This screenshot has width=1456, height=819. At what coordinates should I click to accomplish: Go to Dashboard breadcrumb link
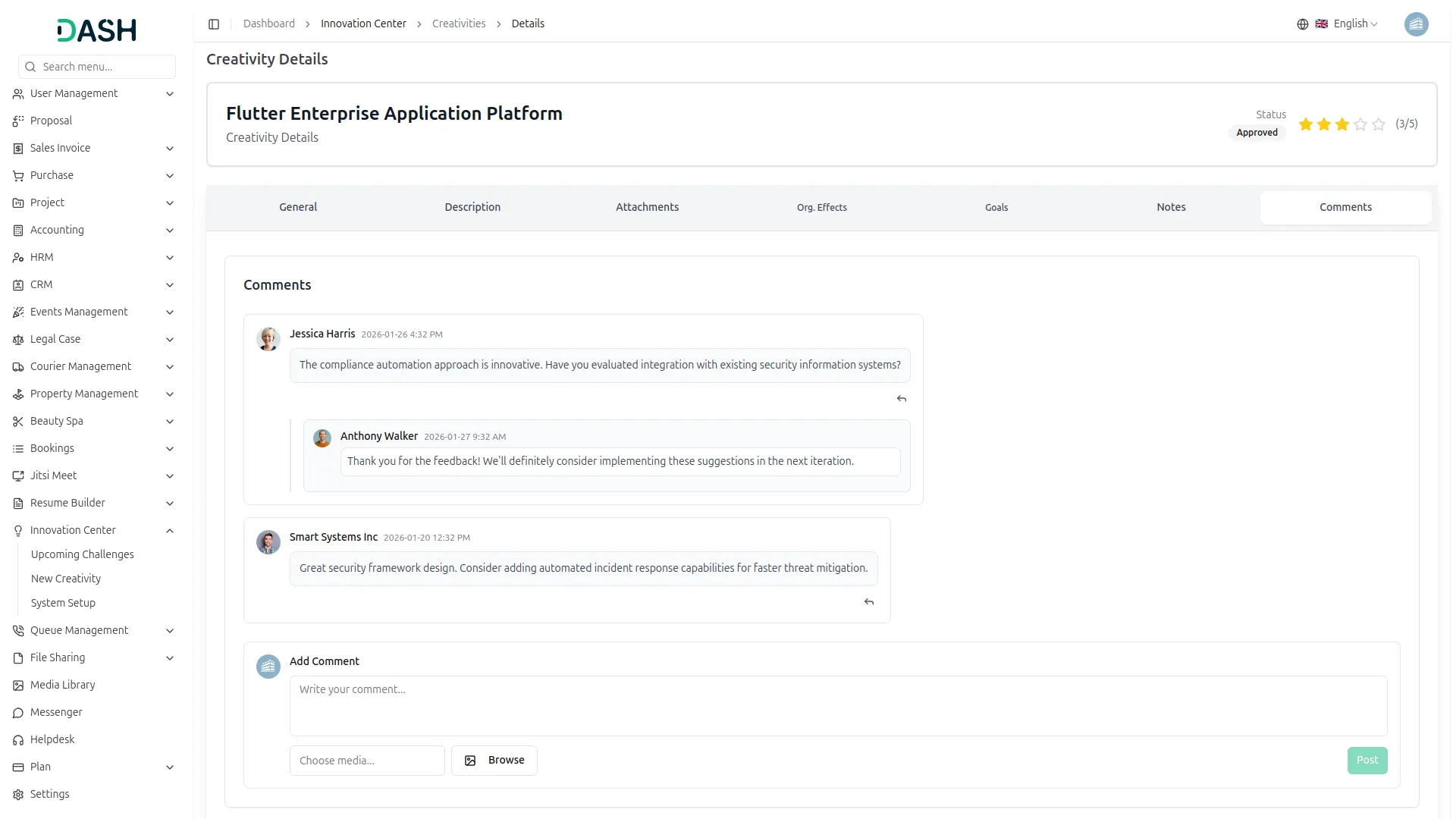[269, 24]
